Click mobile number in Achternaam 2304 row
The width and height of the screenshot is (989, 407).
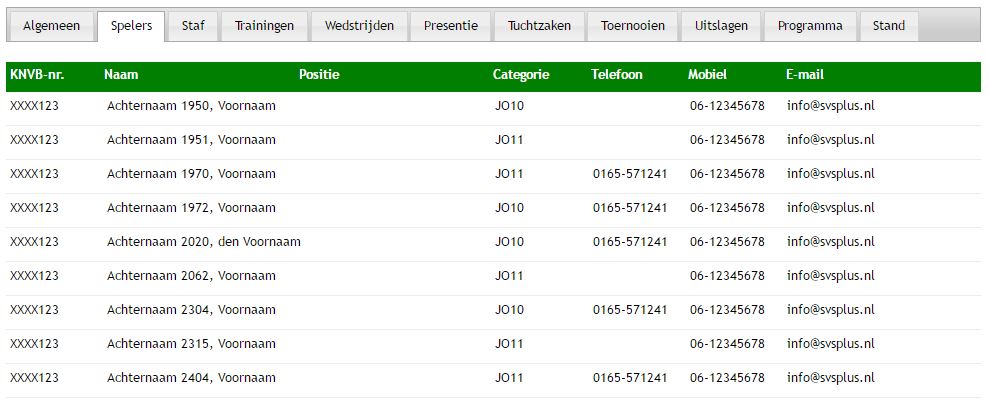pyautogui.click(x=727, y=310)
